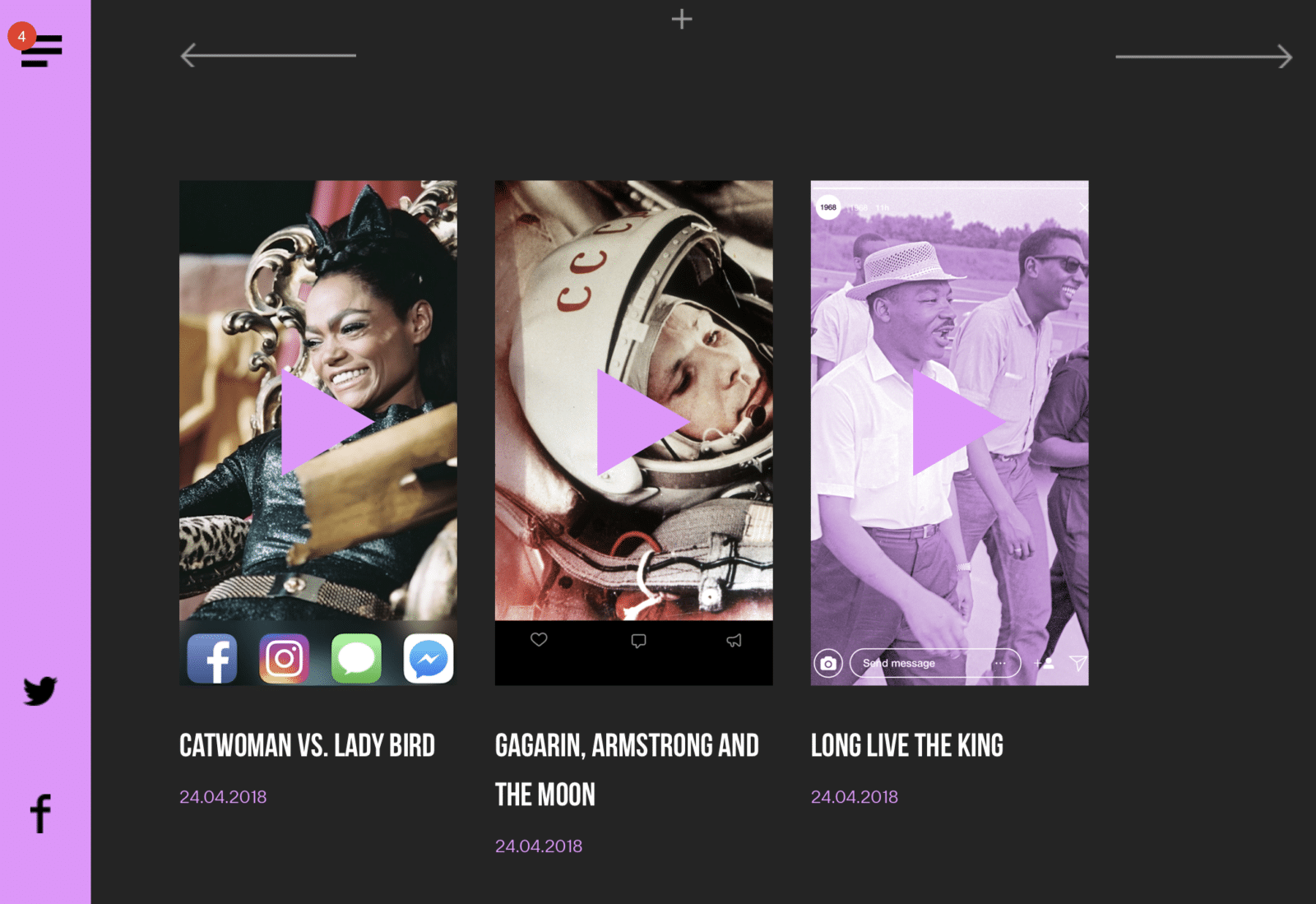
Task: Go to previous stories with left arrow
Action: coord(268,55)
